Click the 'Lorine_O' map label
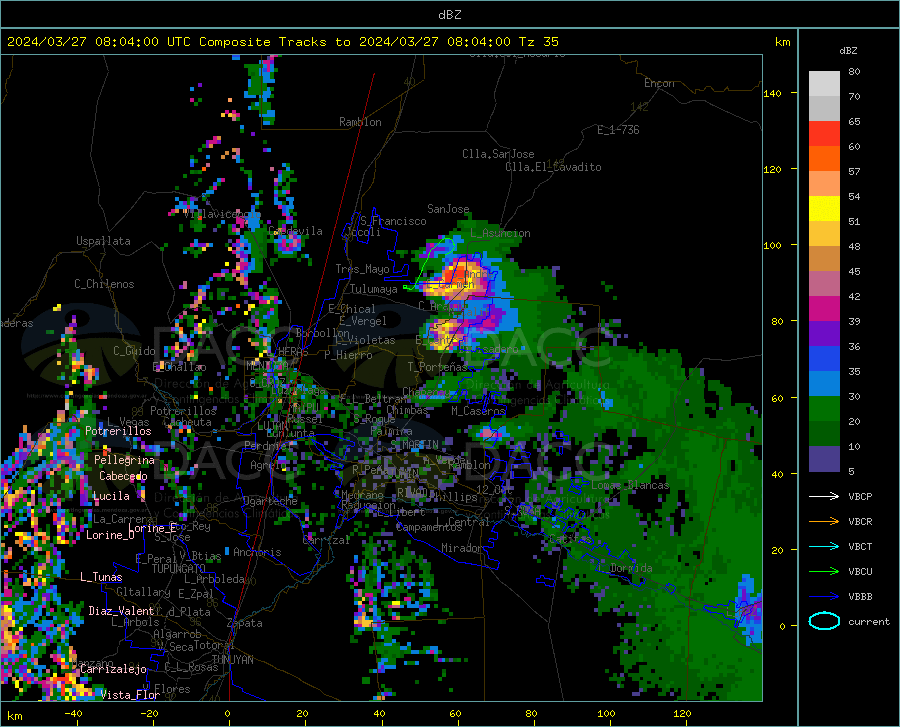This screenshot has width=900, height=727. point(110,535)
